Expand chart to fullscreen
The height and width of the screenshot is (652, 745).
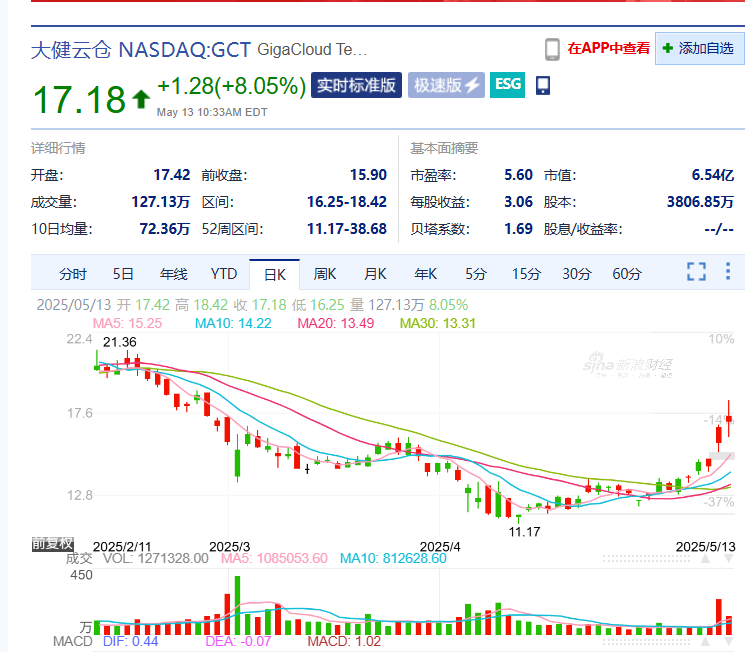(x=696, y=272)
